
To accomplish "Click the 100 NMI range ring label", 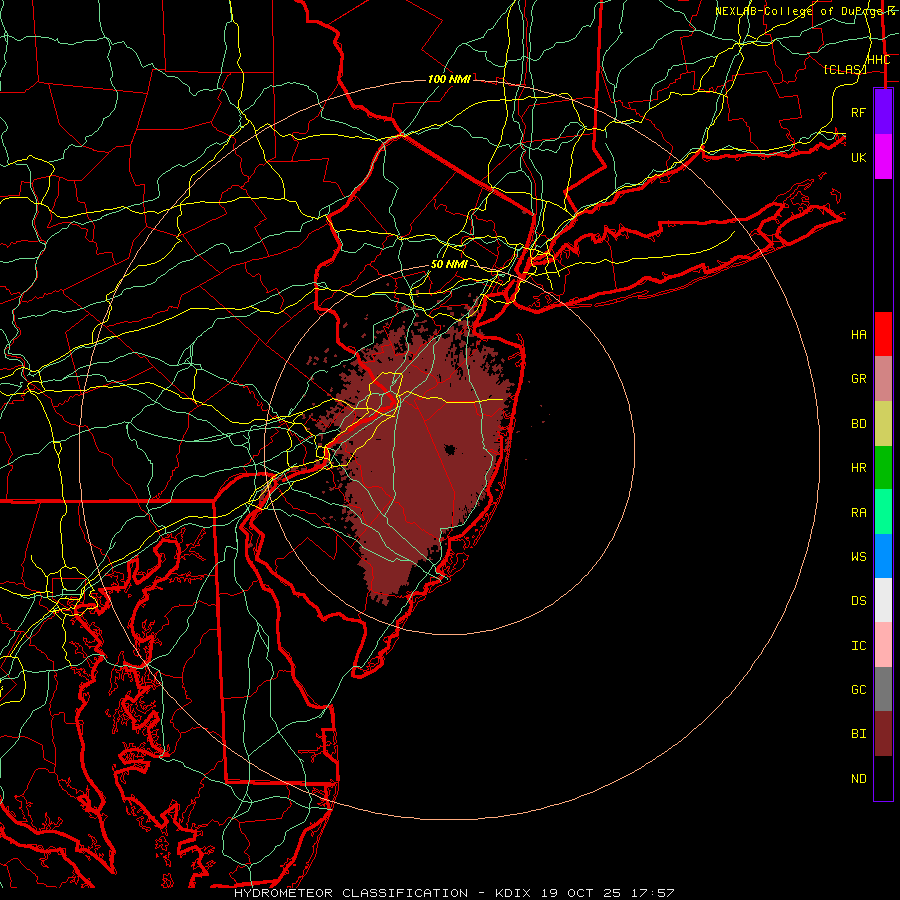I will pos(449,79).
